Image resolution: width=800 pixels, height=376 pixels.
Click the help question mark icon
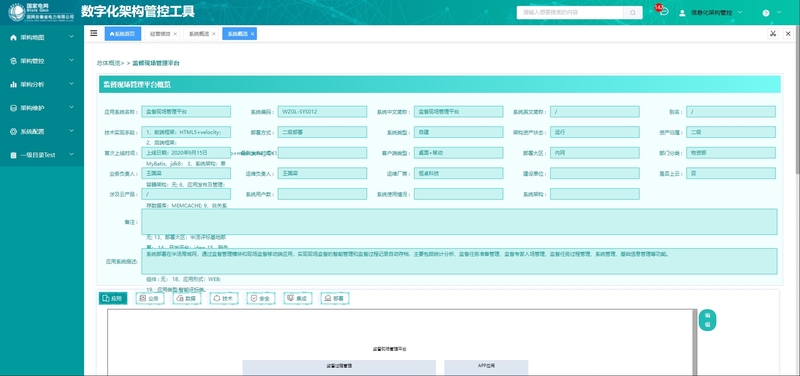[x=766, y=13]
